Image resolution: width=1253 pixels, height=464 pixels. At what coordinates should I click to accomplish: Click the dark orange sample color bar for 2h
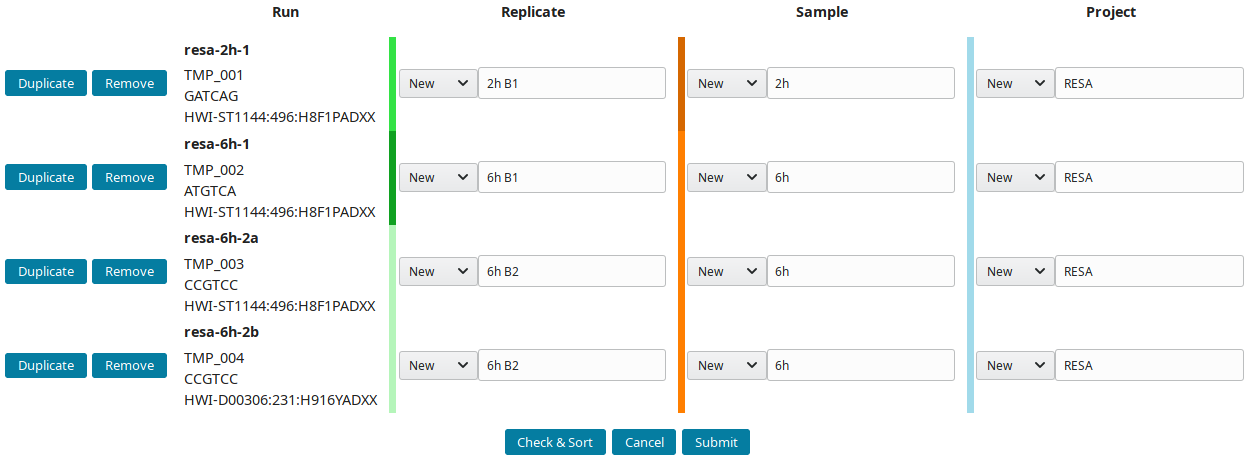[x=681, y=84]
